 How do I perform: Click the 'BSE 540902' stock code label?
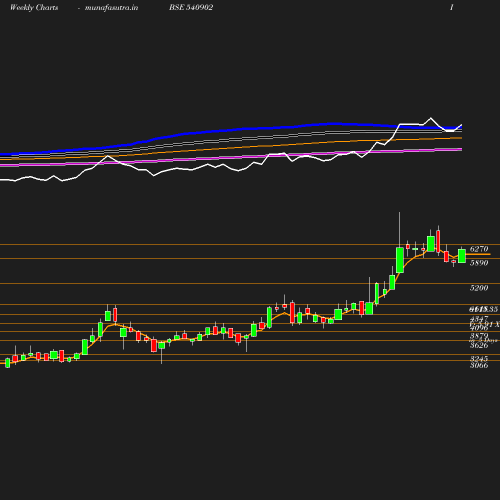pyautogui.click(x=191, y=7)
